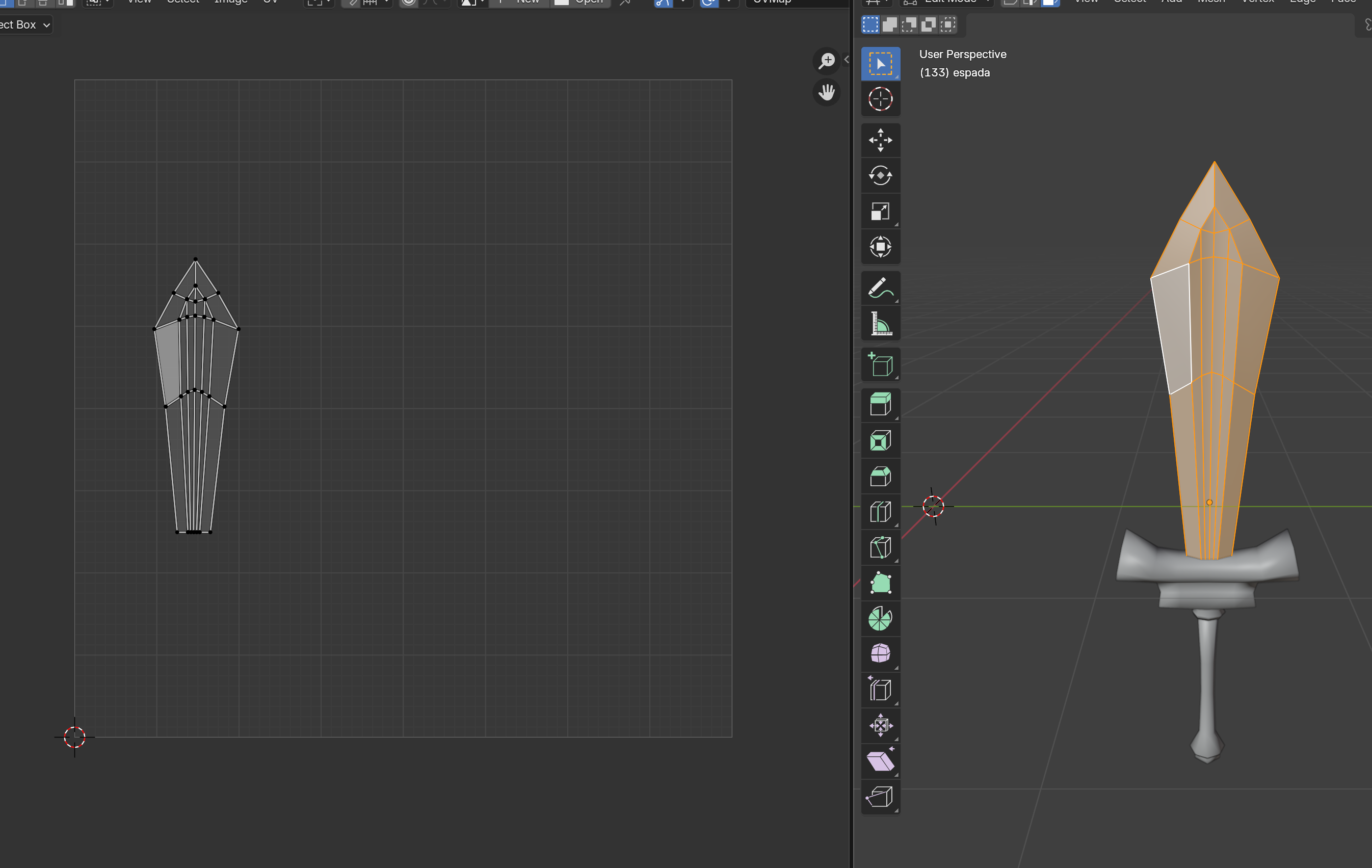Select the Annotate pencil tool
This screenshot has height=868, width=1372.
coord(880,288)
